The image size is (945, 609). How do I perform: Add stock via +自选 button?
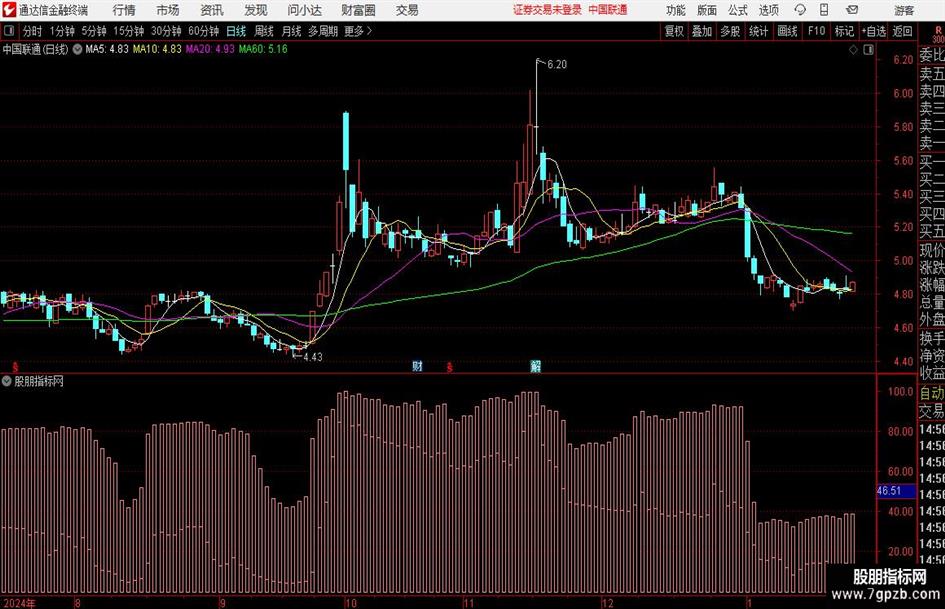[873, 31]
